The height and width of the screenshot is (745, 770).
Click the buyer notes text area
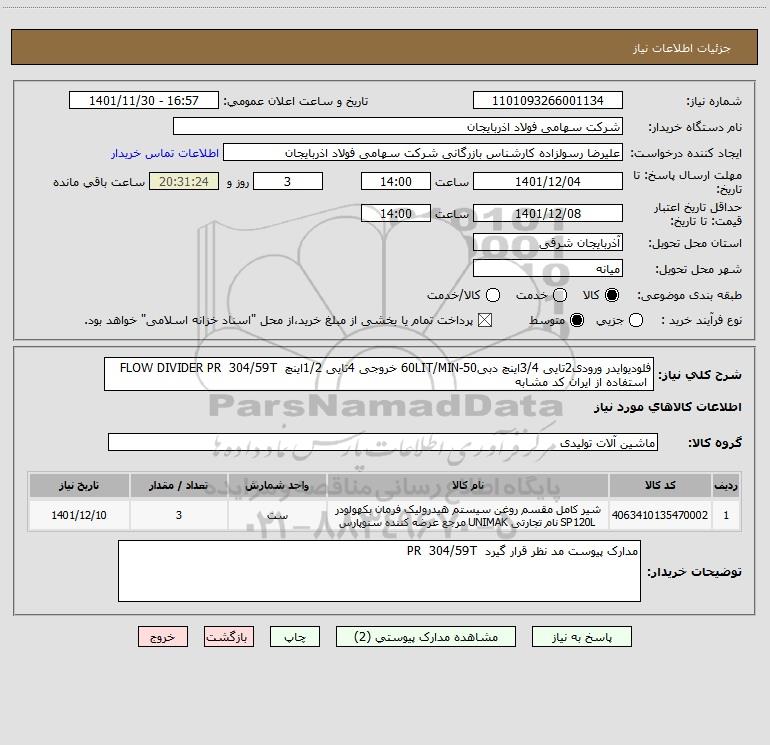[x=380, y=571]
